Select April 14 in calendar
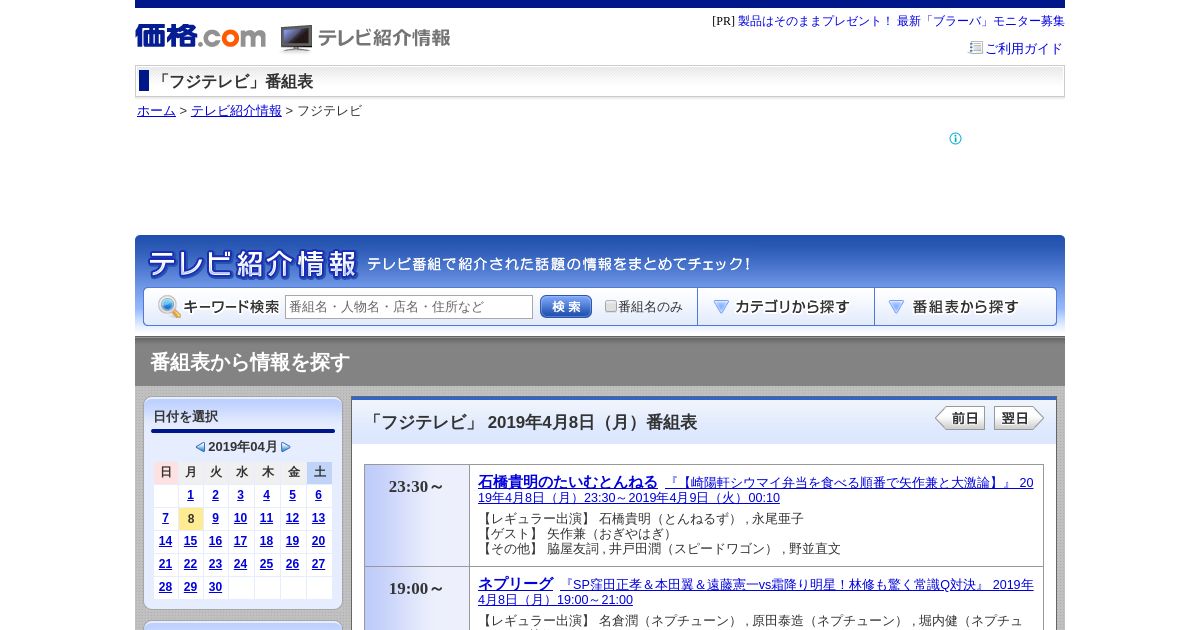Screen dimensions: 1200x630 (x=165, y=541)
